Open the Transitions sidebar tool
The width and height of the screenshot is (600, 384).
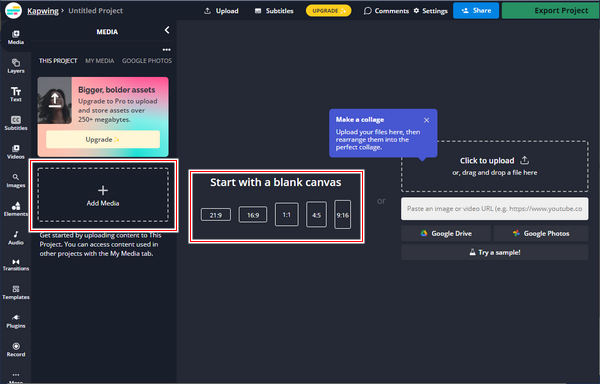click(x=16, y=265)
